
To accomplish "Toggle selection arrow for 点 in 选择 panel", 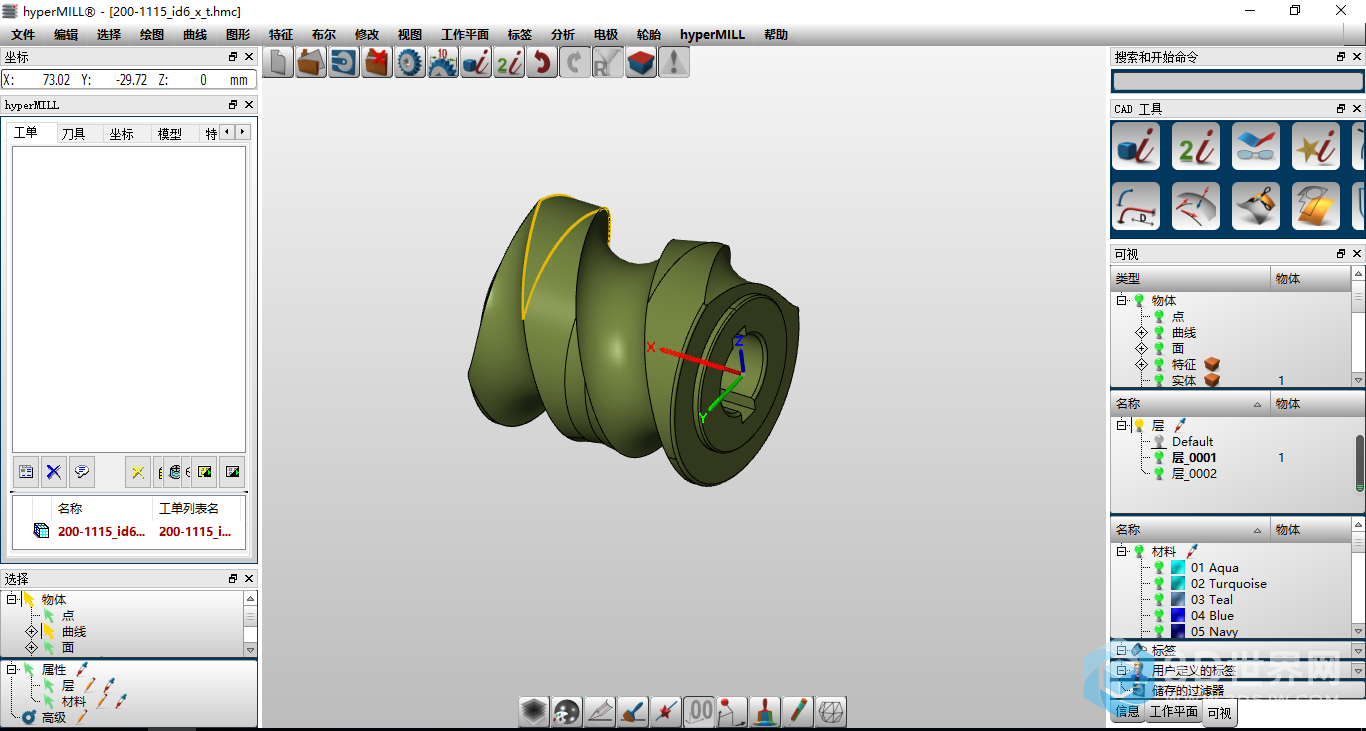I will click(x=49, y=615).
